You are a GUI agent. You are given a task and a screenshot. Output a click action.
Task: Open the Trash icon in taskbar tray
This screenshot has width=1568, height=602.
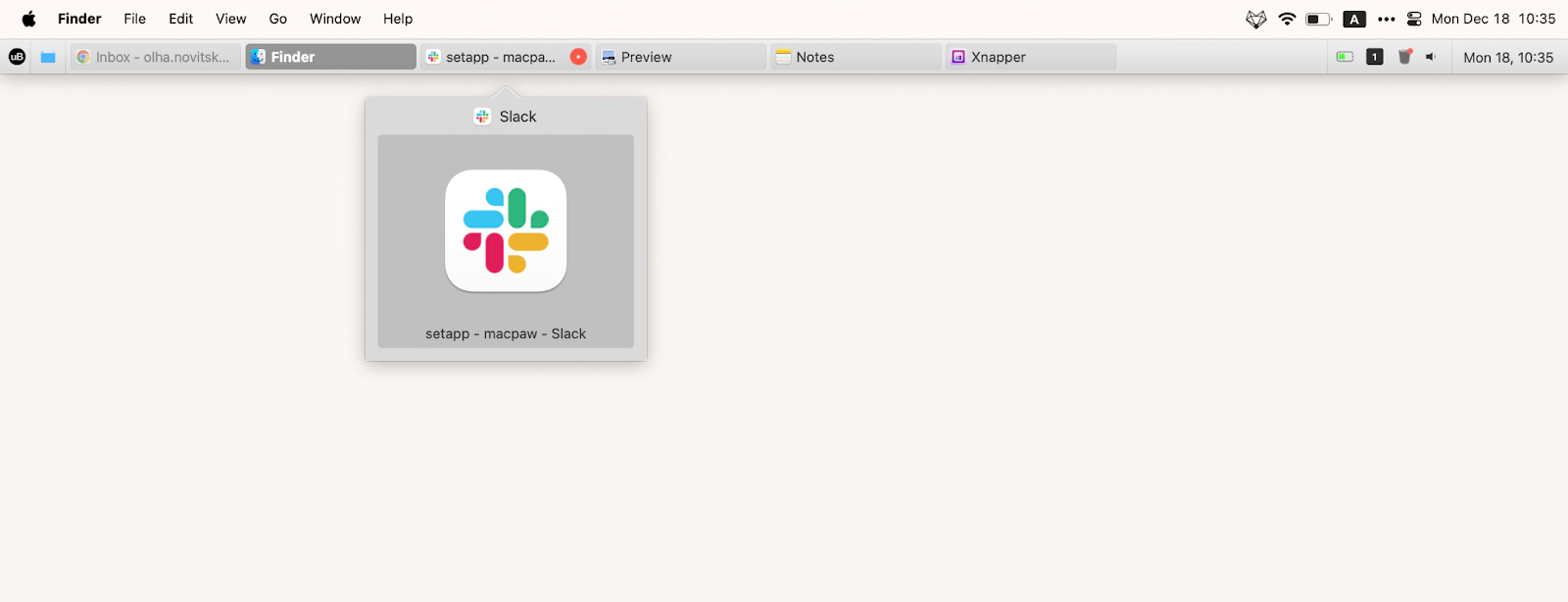point(1404,57)
